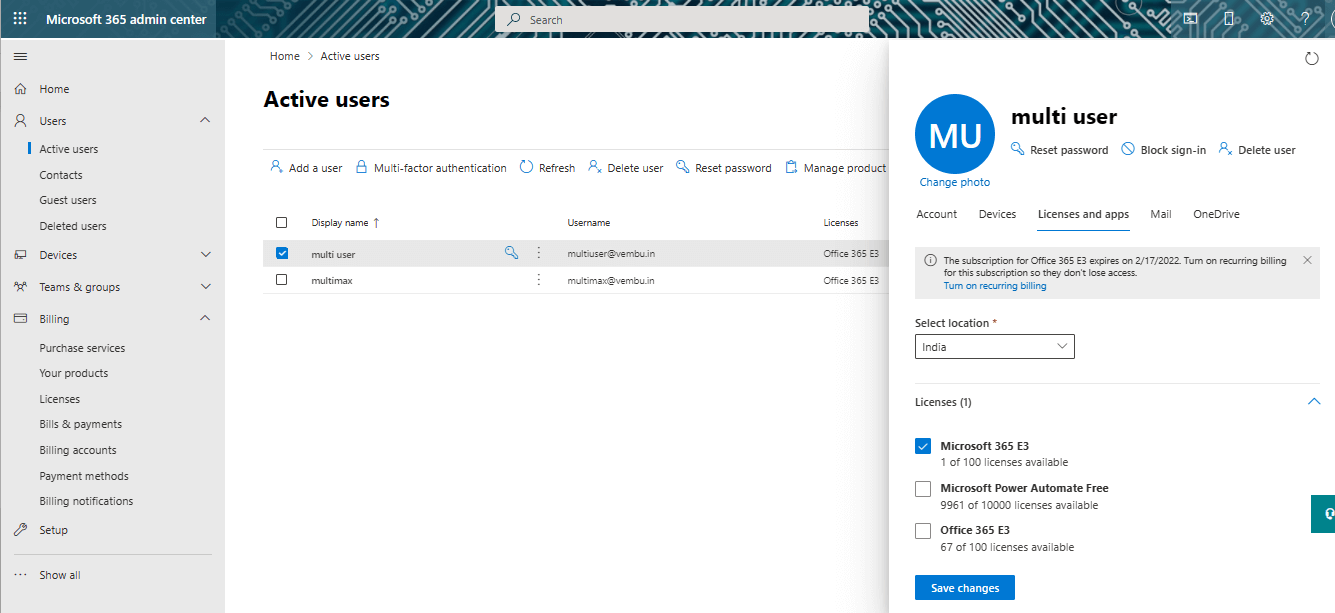This screenshot has width=1335, height=613.
Task: Open Multi-factor authentication from toolbar
Action: coord(430,168)
